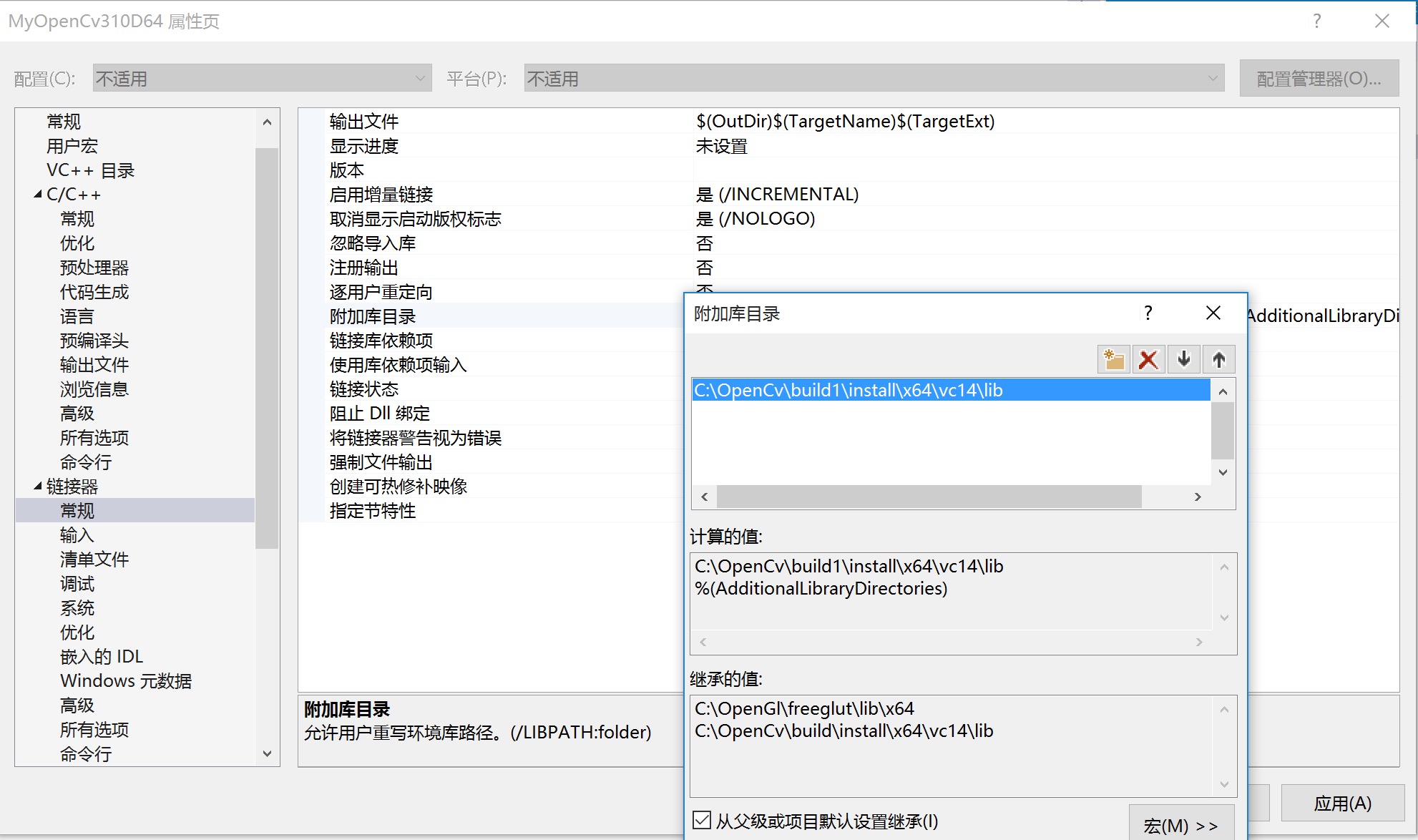Select 嵌入的 IDL under 链接器
Image resolution: width=1418 pixels, height=840 pixels.
[102, 657]
